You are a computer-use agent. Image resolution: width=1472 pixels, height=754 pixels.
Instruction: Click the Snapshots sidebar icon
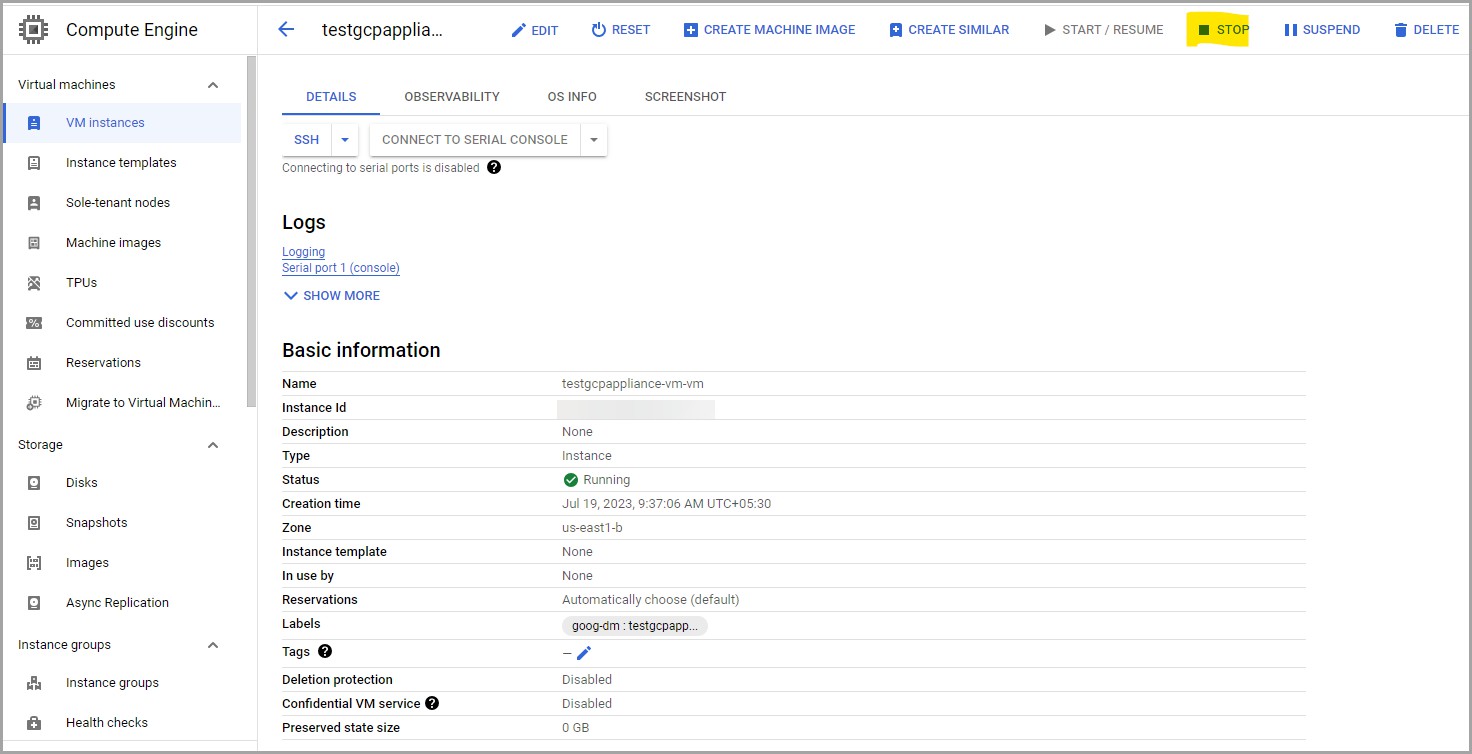tap(34, 523)
